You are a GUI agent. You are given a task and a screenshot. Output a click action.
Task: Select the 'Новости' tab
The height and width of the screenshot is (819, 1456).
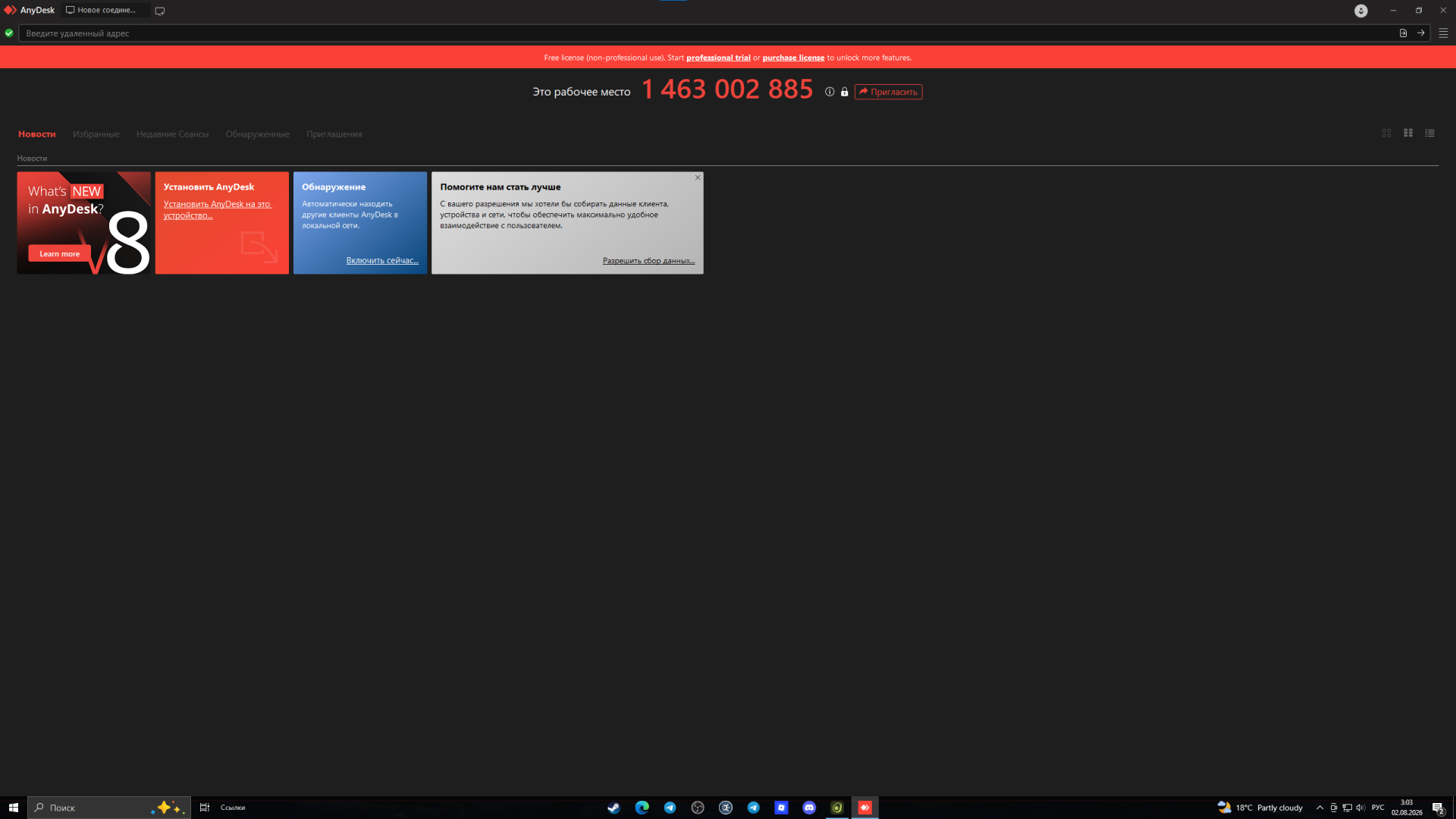[x=37, y=134]
